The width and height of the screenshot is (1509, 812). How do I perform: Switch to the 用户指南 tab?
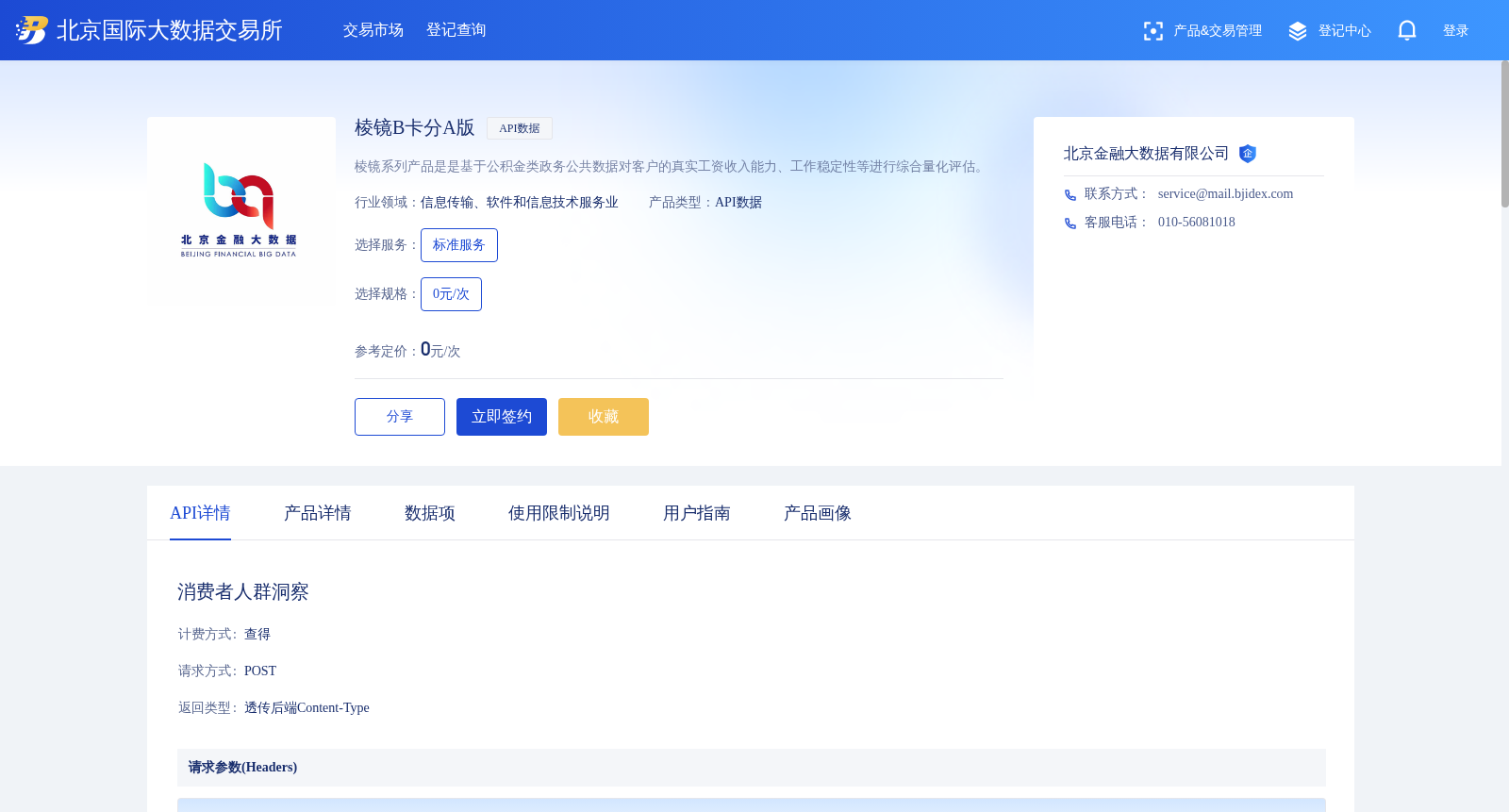(697, 513)
